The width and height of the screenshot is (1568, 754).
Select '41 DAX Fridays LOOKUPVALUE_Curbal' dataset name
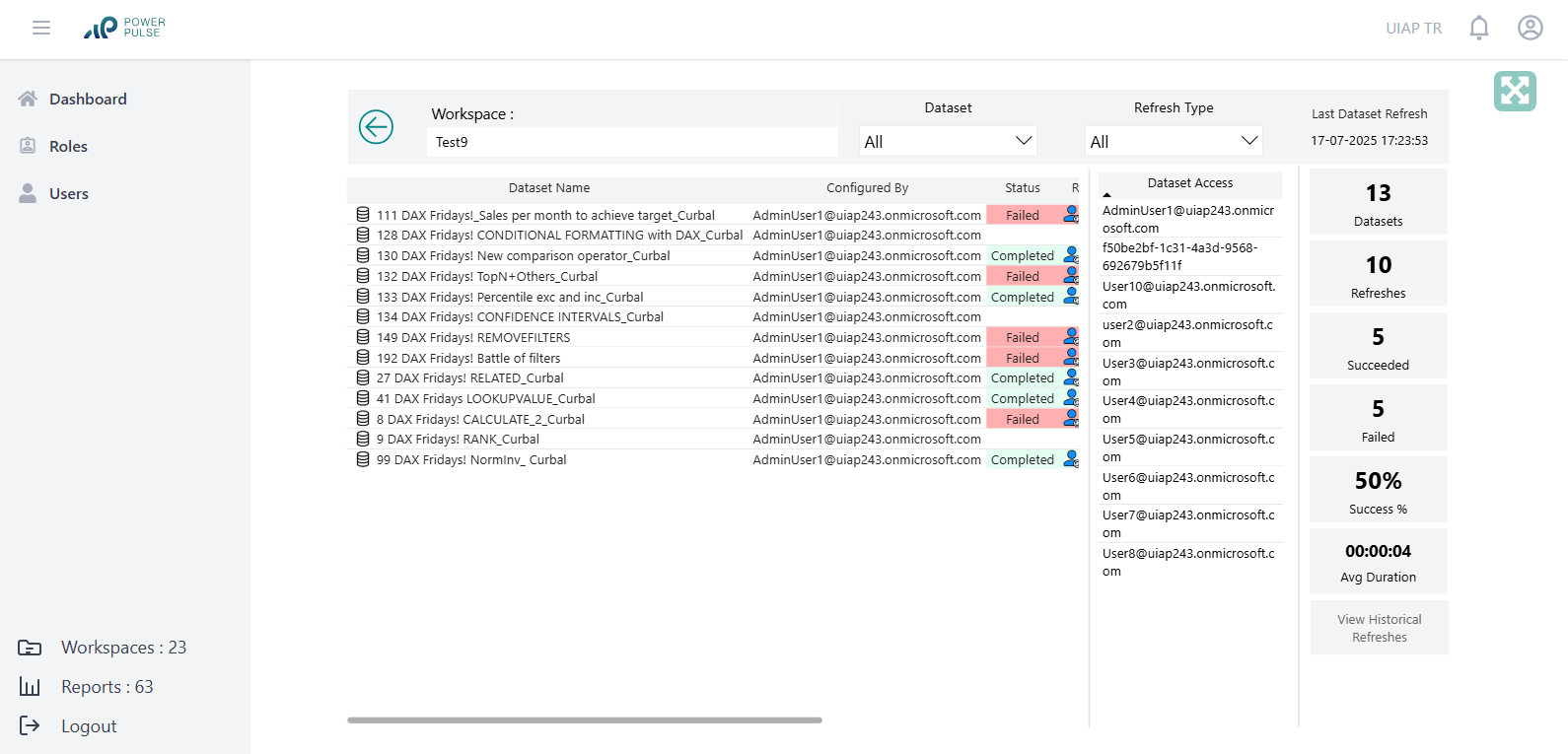click(485, 398)
